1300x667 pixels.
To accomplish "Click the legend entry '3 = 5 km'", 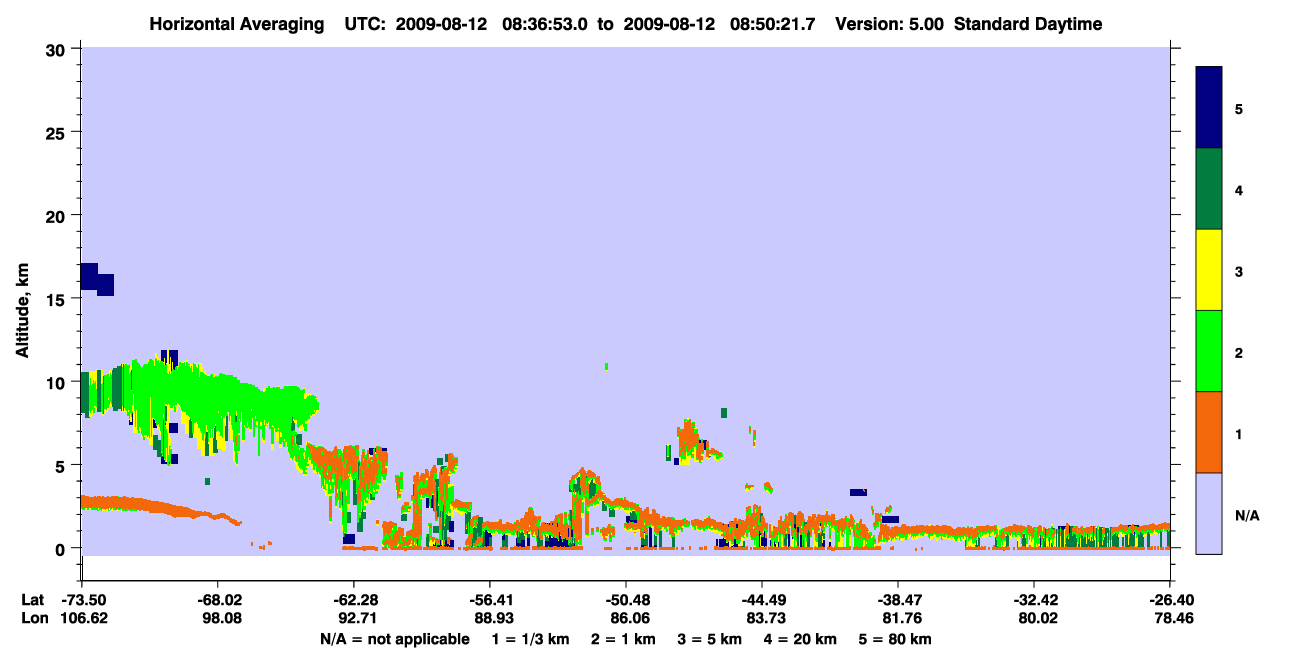I will 710,639.
